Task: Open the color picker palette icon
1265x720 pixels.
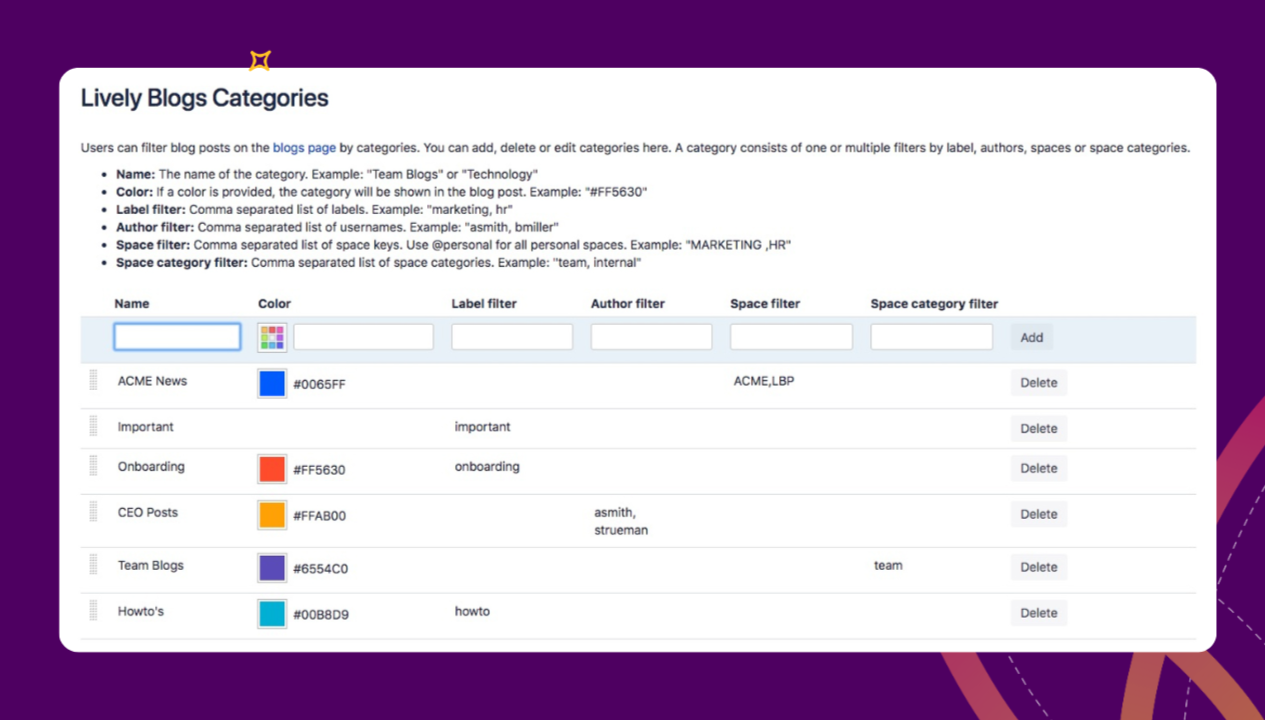Action: (272, 337)
